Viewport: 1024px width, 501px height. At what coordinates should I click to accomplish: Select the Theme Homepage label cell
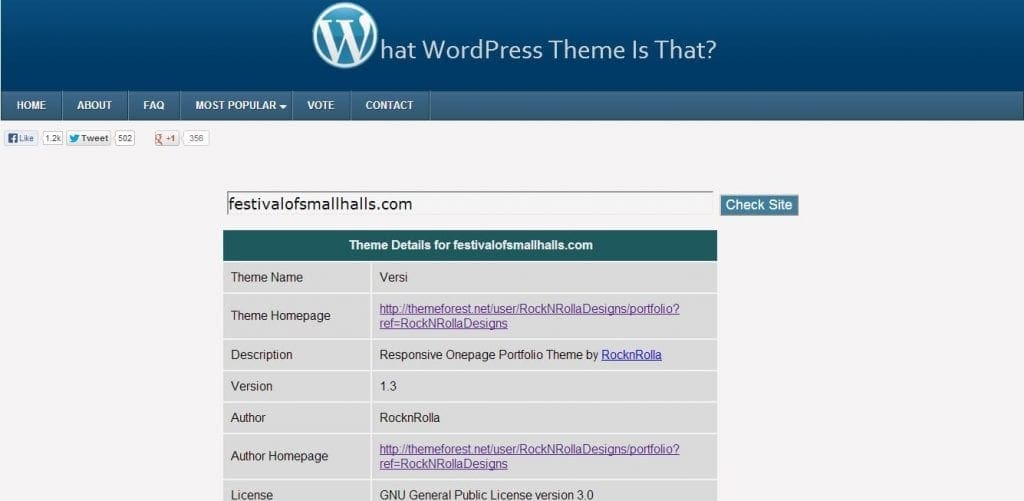tap(297, 316)
